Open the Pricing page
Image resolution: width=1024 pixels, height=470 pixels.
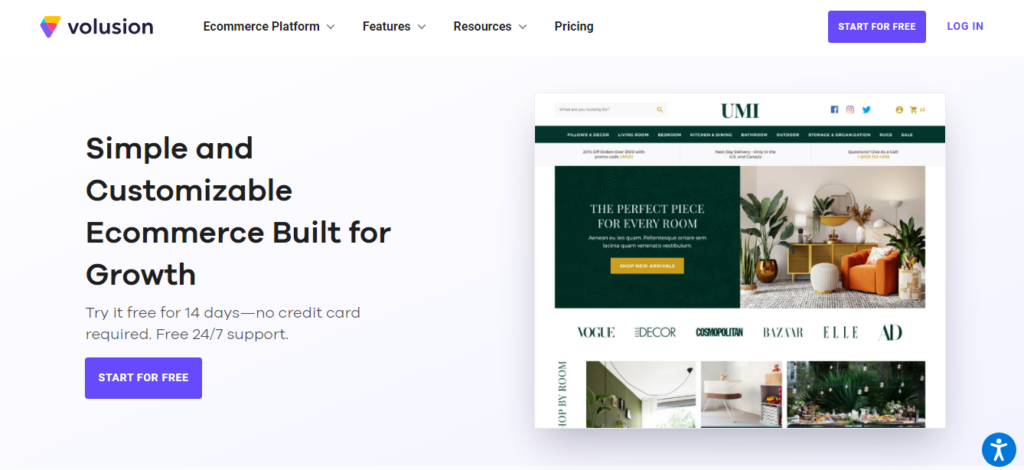(573, 27)
